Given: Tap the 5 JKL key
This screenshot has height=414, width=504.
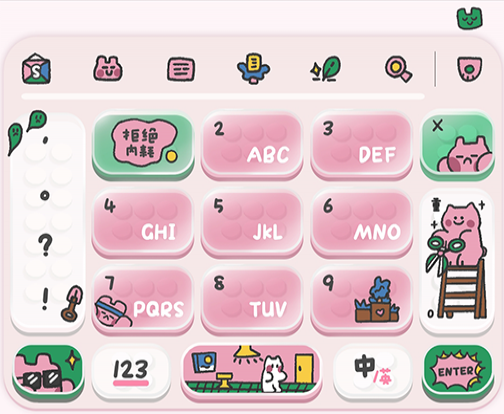Looking at the screenshot, I should tap(252, 222).
